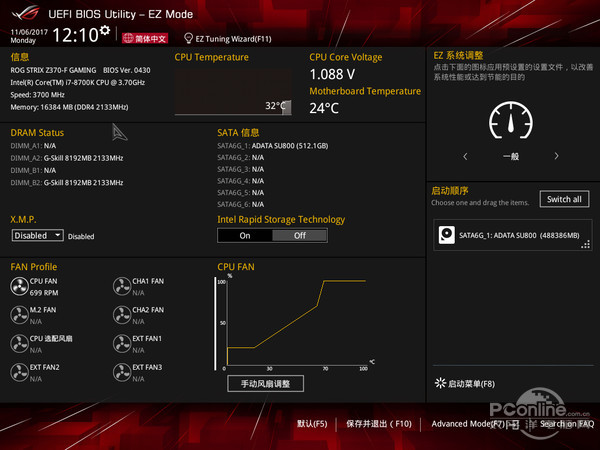The image size is (600, 450).
Task: Click the CHA2 FAN icon
Action: coord(122,315)
